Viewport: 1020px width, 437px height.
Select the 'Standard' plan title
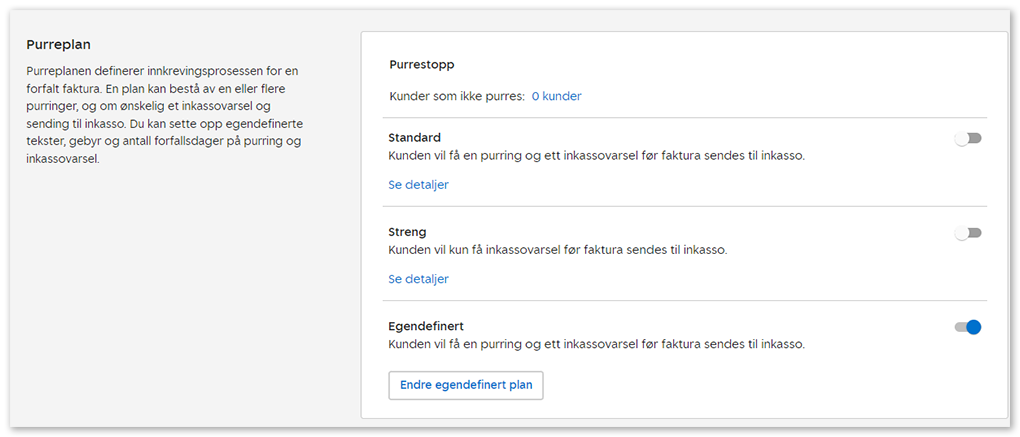[414, 138]
